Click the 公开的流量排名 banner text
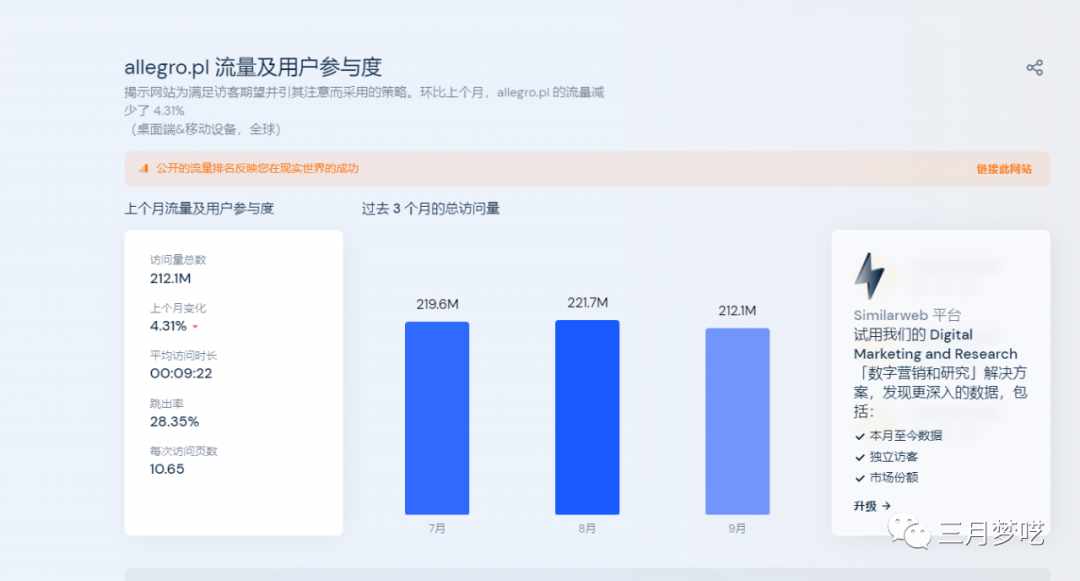The height and width of the screenshot is (581, 1080). [x=257, y=169]
